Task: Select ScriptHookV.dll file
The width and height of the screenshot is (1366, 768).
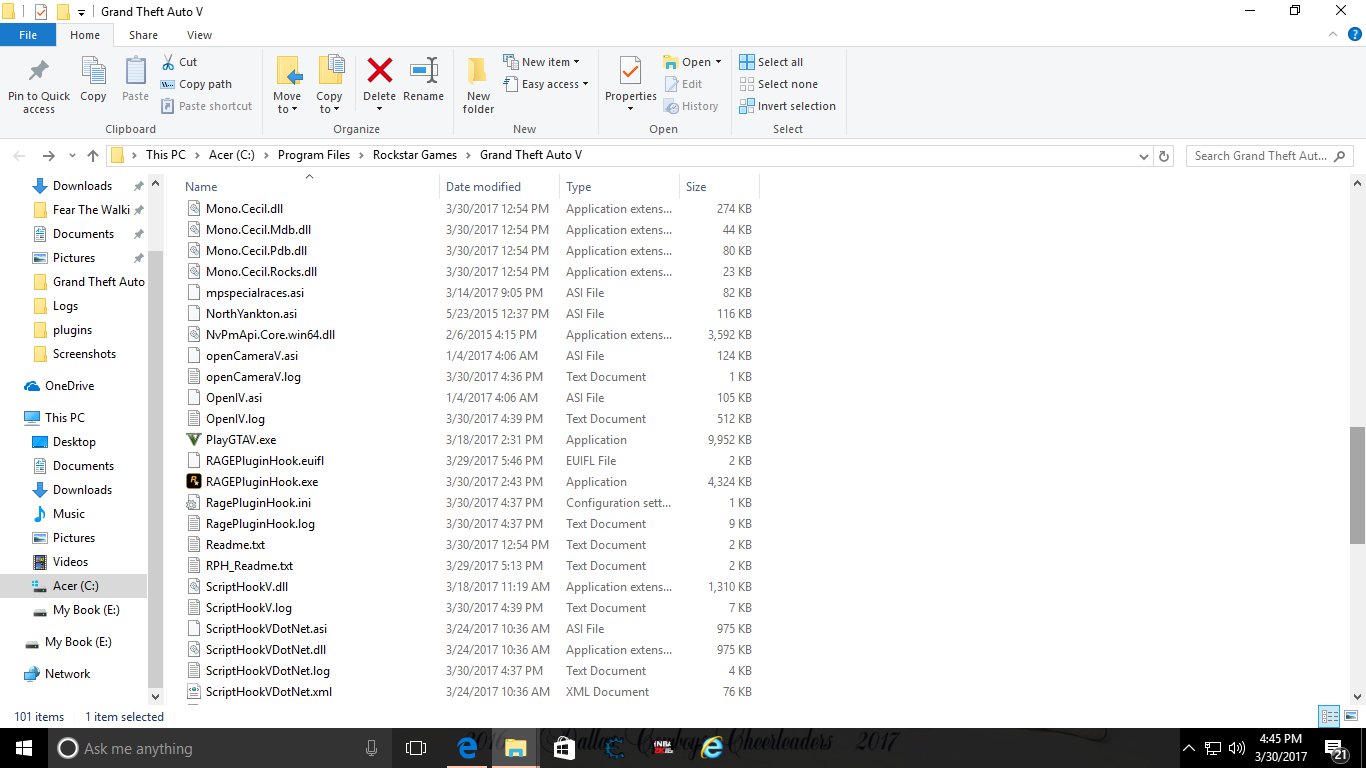Action: tap(246, 587)
